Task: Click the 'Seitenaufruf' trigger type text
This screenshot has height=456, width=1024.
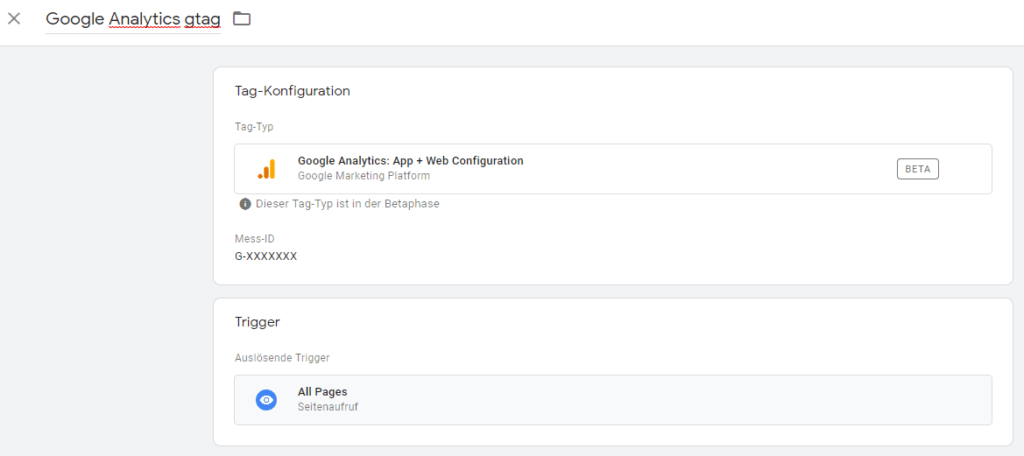Action: pos(328,407)
